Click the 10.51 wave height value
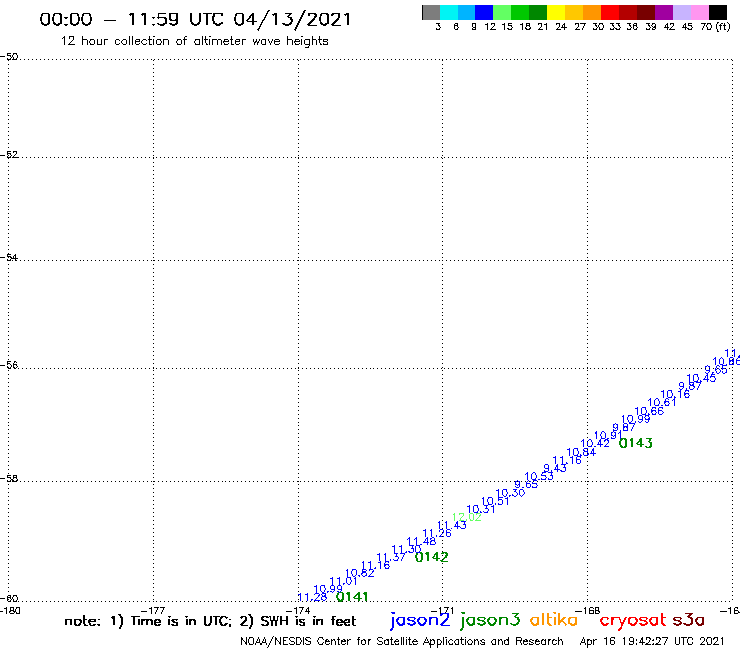This screenshot has width=740, height=650. click(495, 501)
